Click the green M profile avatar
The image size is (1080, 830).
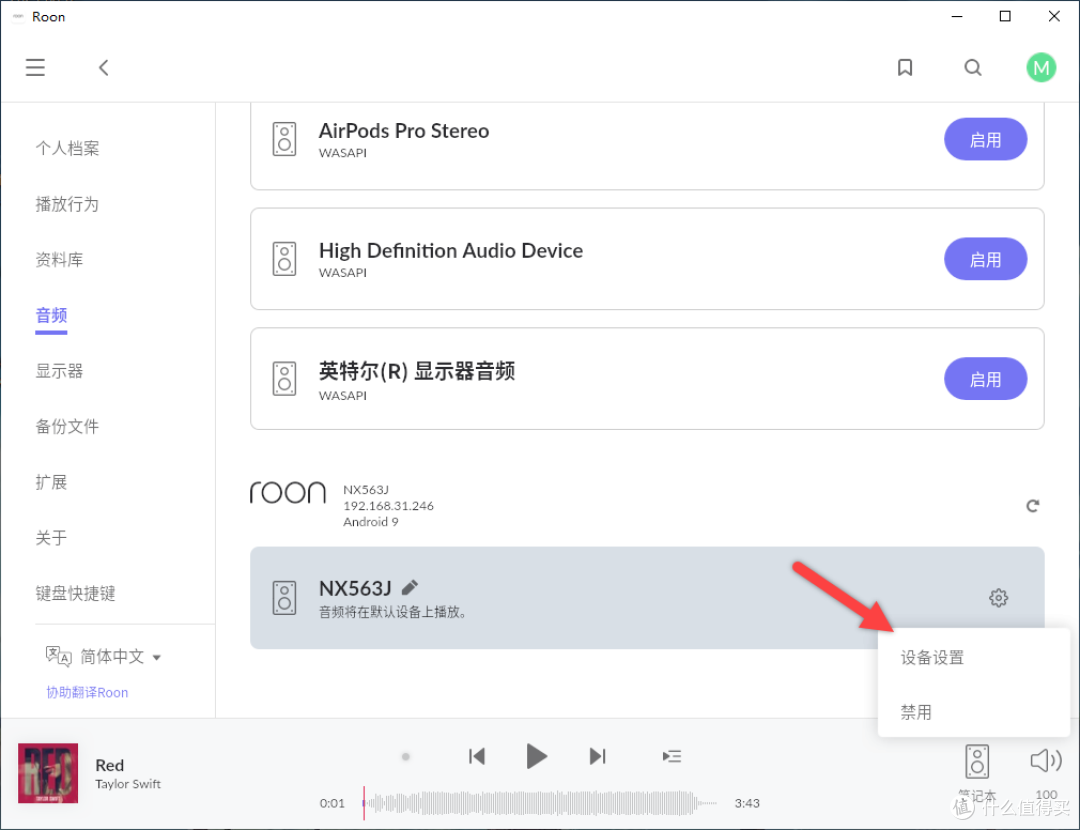tap(1041, 68)
